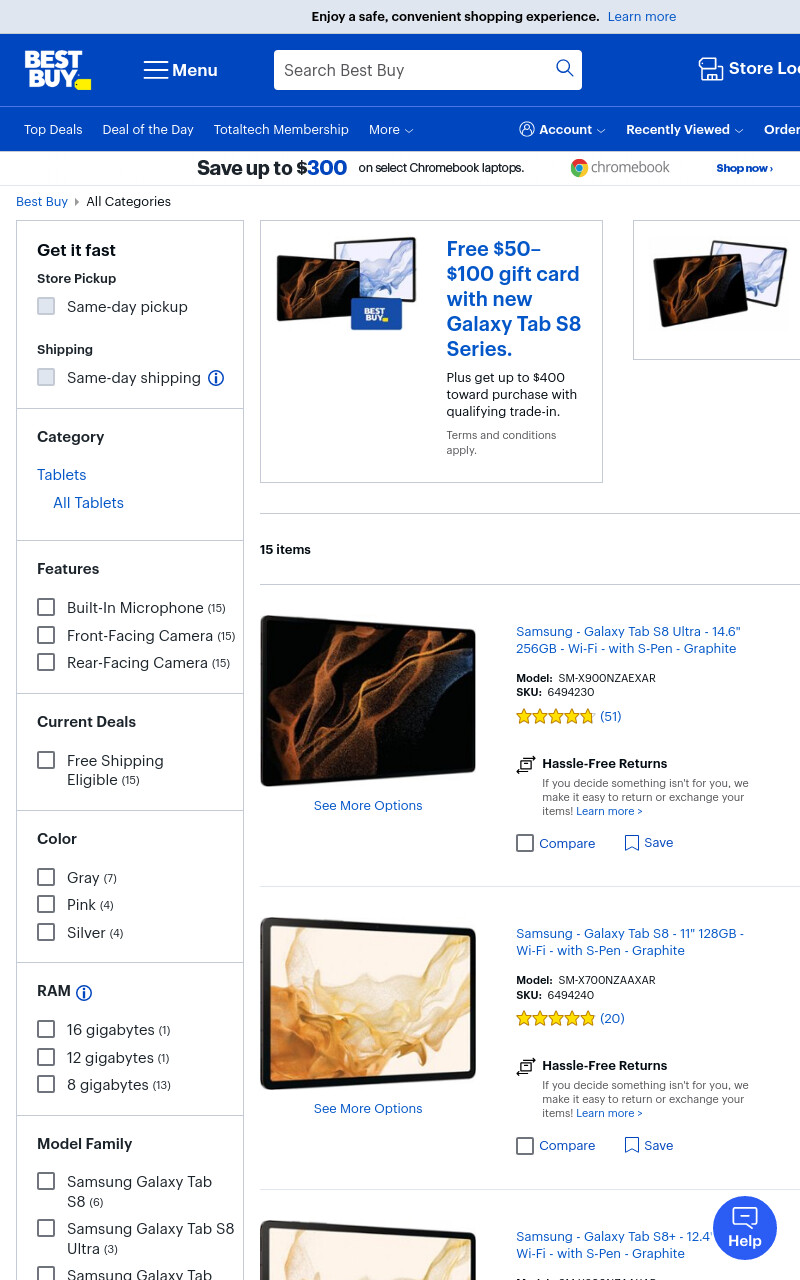Open Samsung Galaxy Tab S8 Ultra product link
Screen dimensions: 800x1280
coord(628,640)
